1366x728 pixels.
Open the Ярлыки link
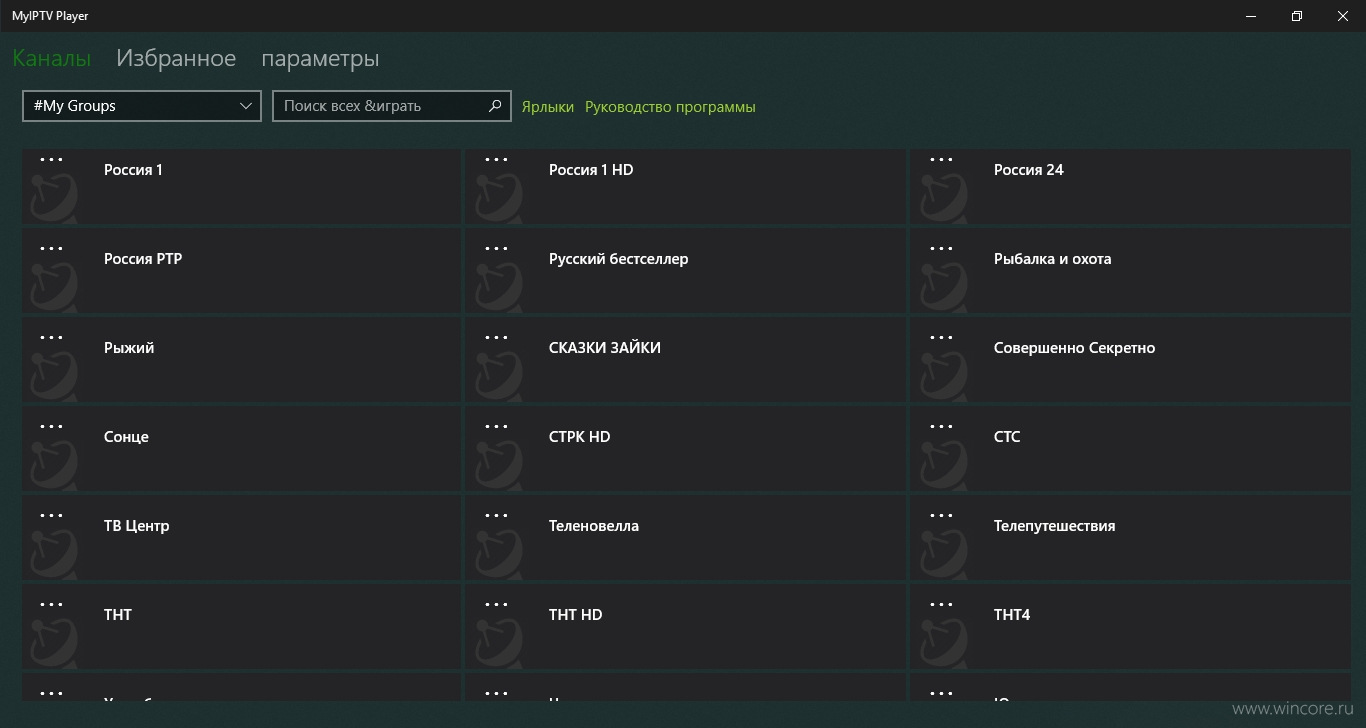point(548,107)
